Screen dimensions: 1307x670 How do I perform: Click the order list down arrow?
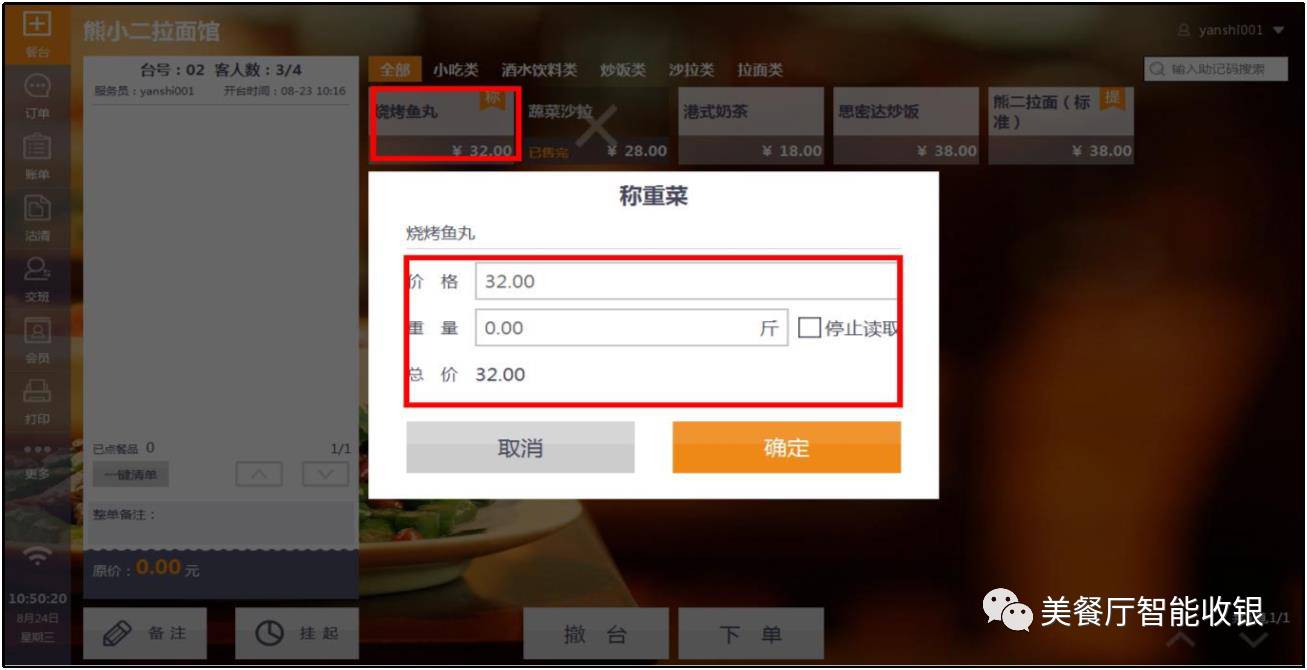pos(325,474)
